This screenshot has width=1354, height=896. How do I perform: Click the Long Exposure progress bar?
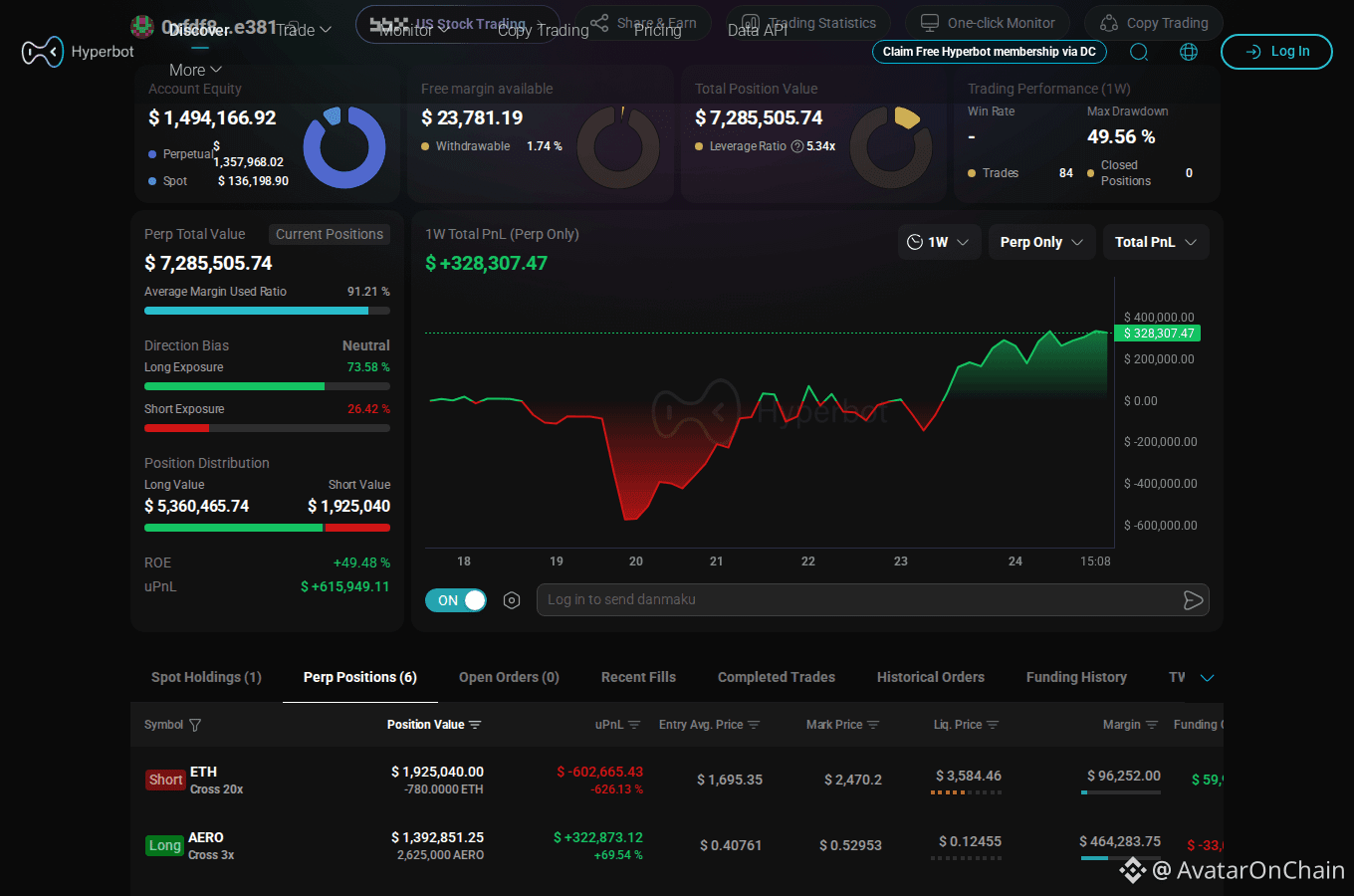coord(267,386)
